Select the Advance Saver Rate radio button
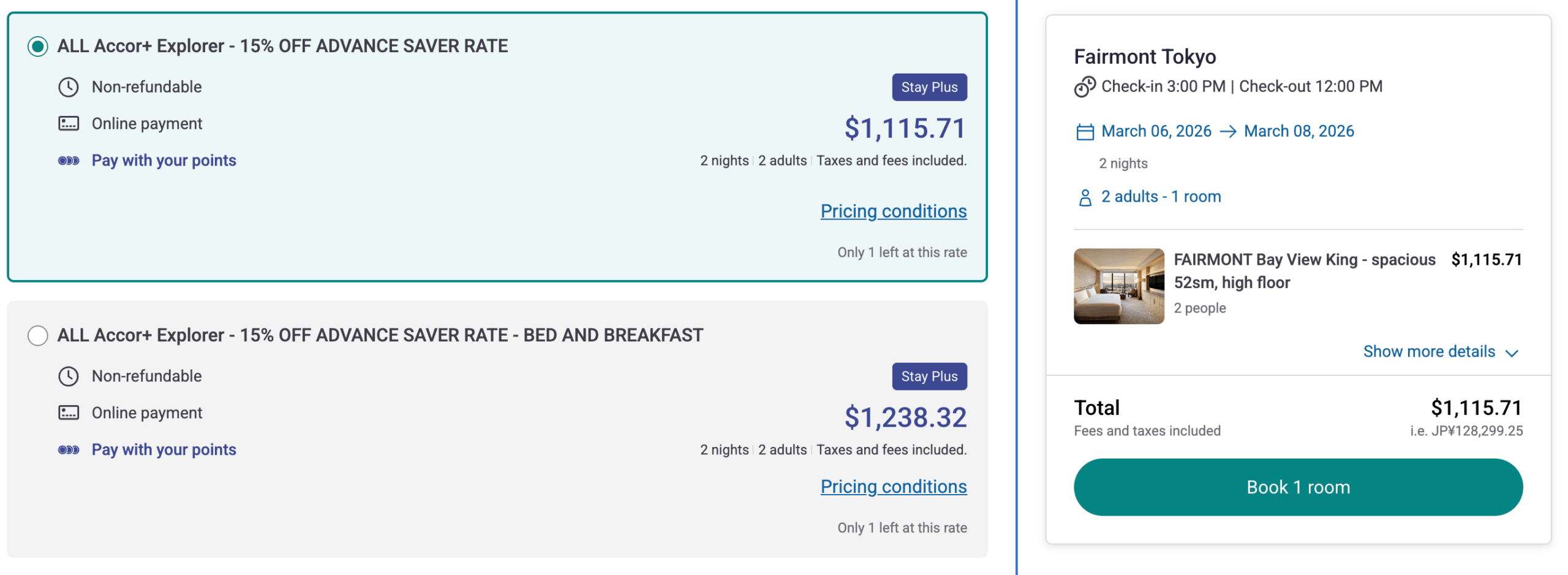The image size is (1568, 575). pyautogui.click(x=38, y=47)
